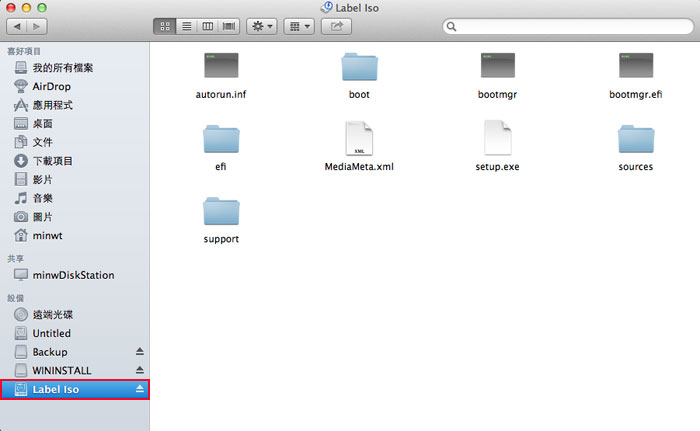The width and height of the screenshot is (700, 431).
Task: Open 音樂 in the sidebar
Action: [75, 198]
